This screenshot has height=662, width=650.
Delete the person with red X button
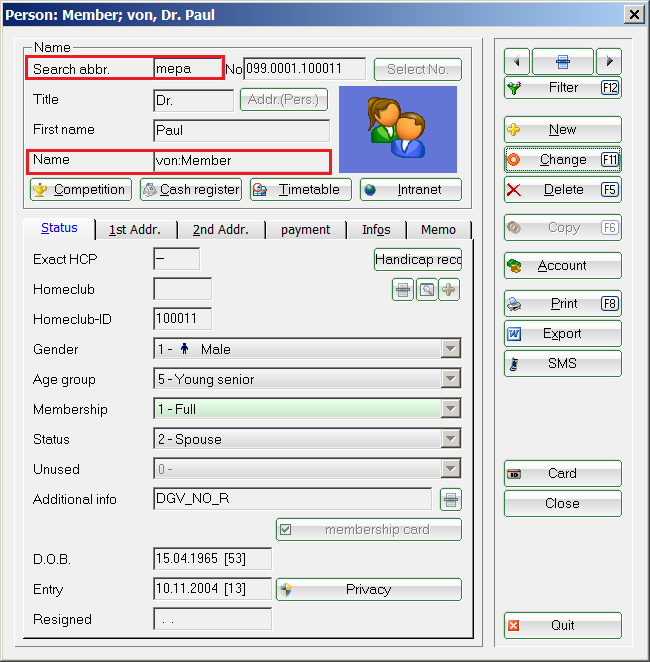click(x=563, y=190)
